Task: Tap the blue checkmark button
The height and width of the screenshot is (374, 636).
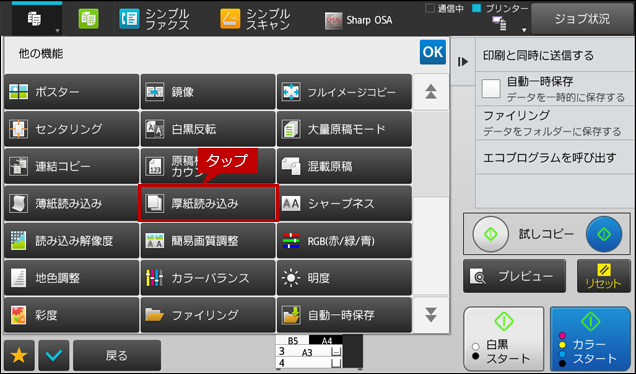Action: coord(54,355)
